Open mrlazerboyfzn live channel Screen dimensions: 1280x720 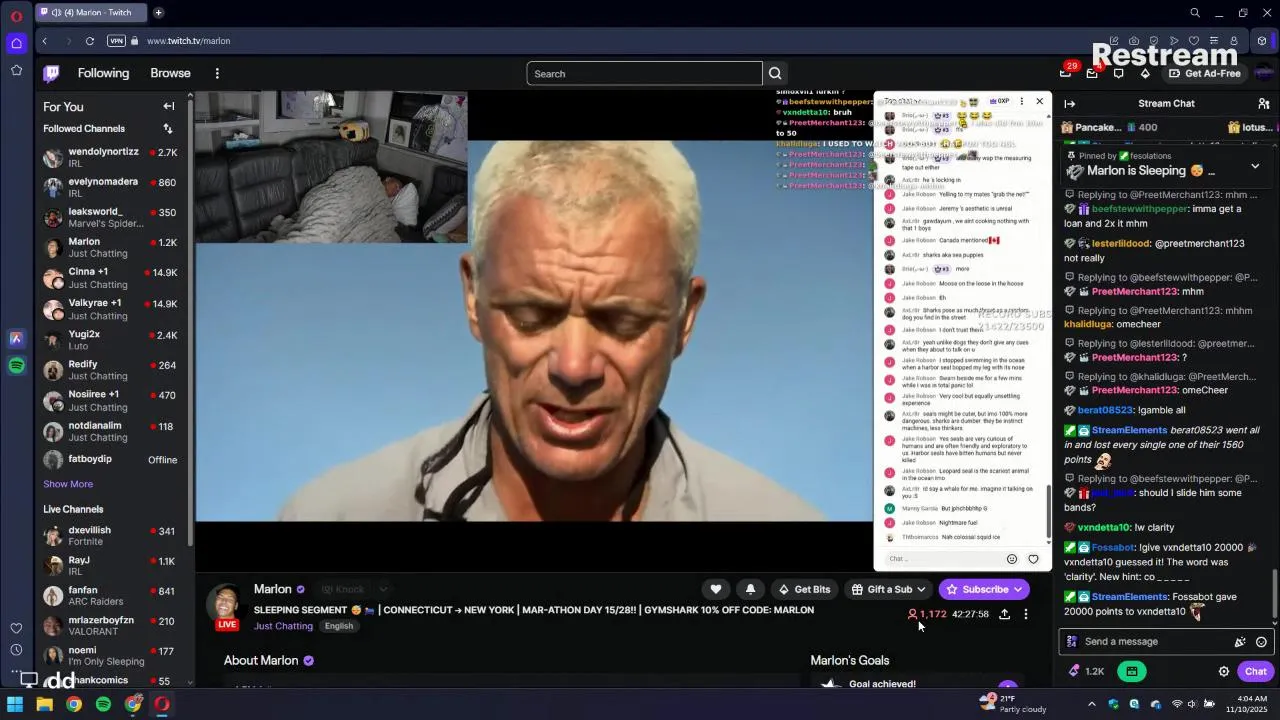(x=110, y=626)
